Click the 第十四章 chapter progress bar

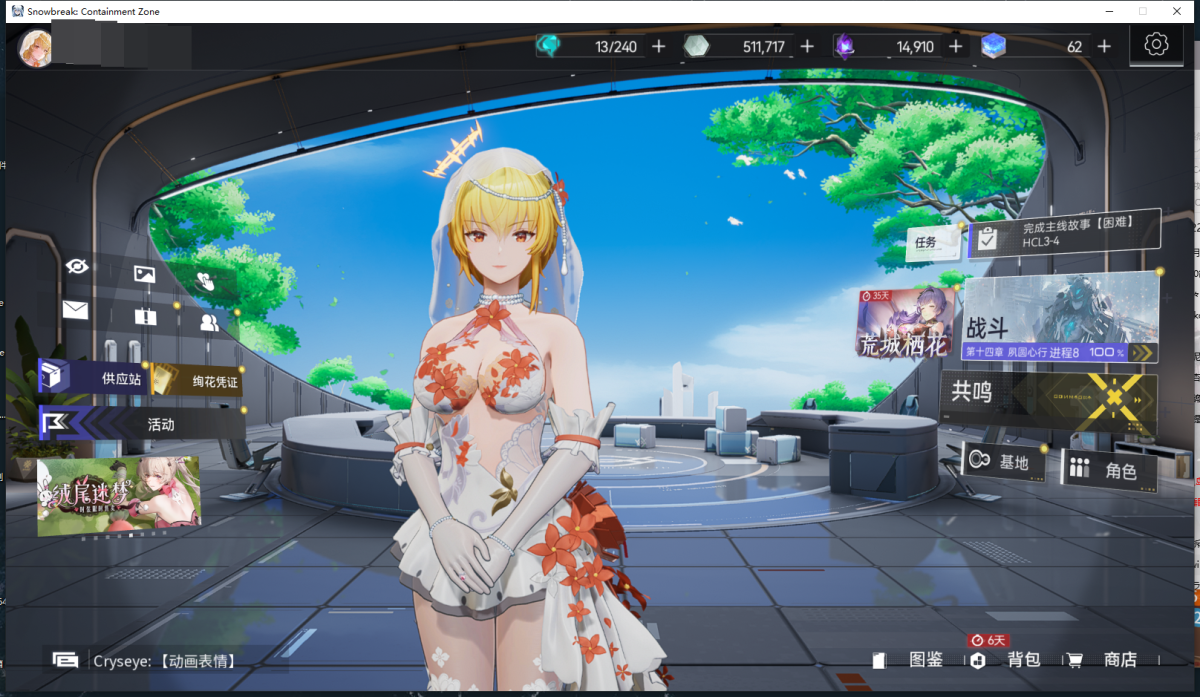pos(1059,352)
